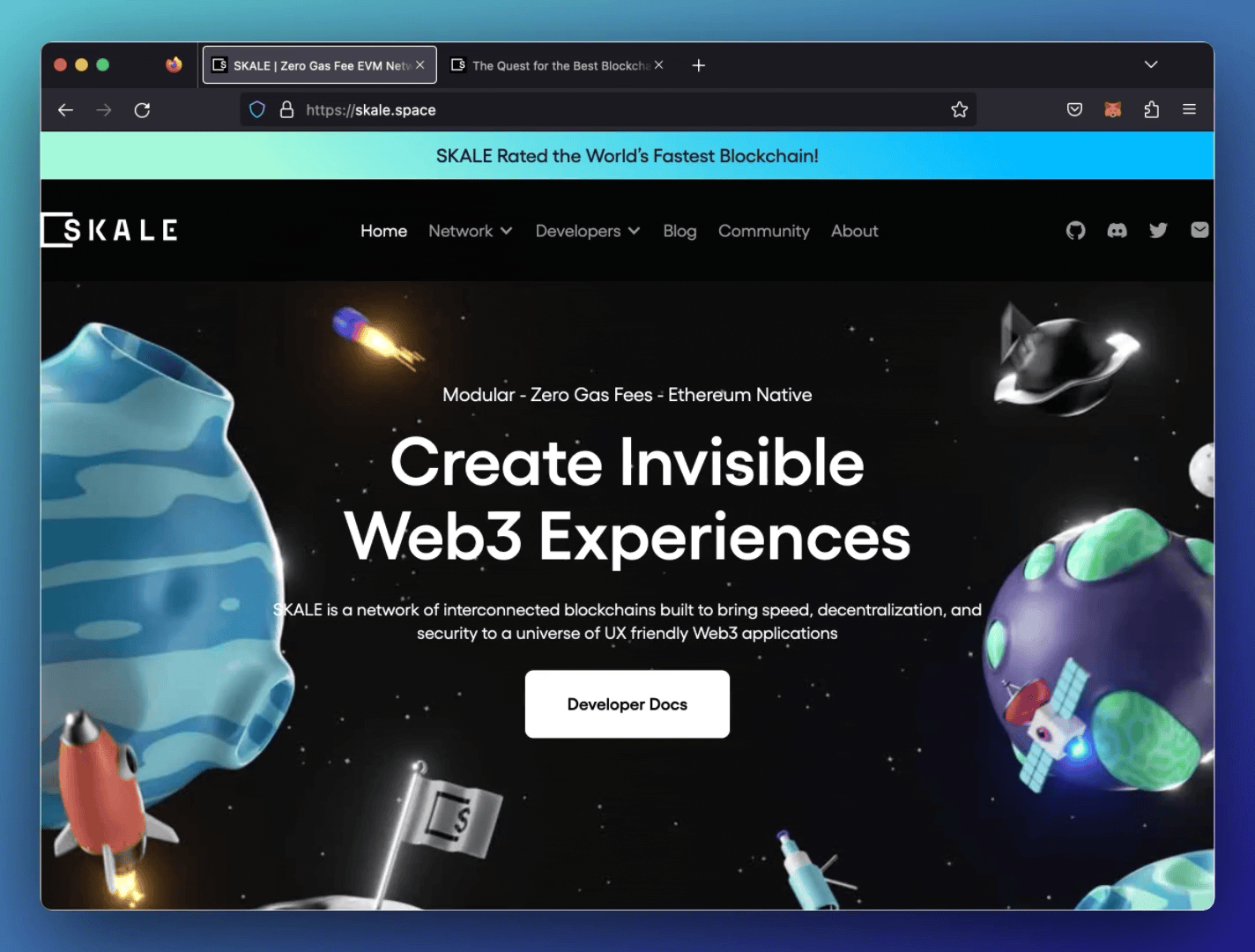The width and height of the screenshot is (1255, 952).
Task: Close The Quest for the Best tab
Action: point(658,65)
